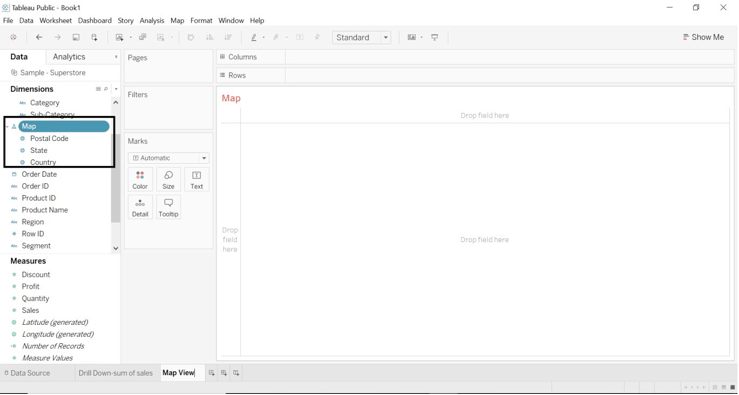Open the Drill Down-sum of sales sheet

point(115,373)
